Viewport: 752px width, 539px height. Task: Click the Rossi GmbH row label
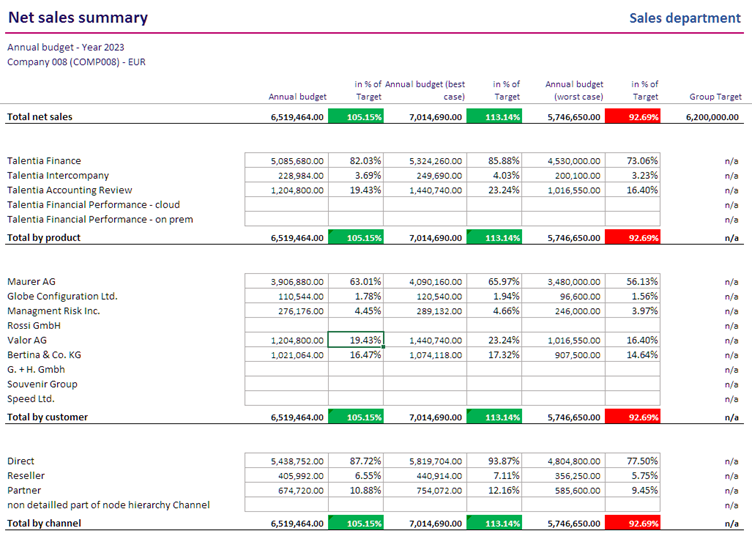click(34, 325)
